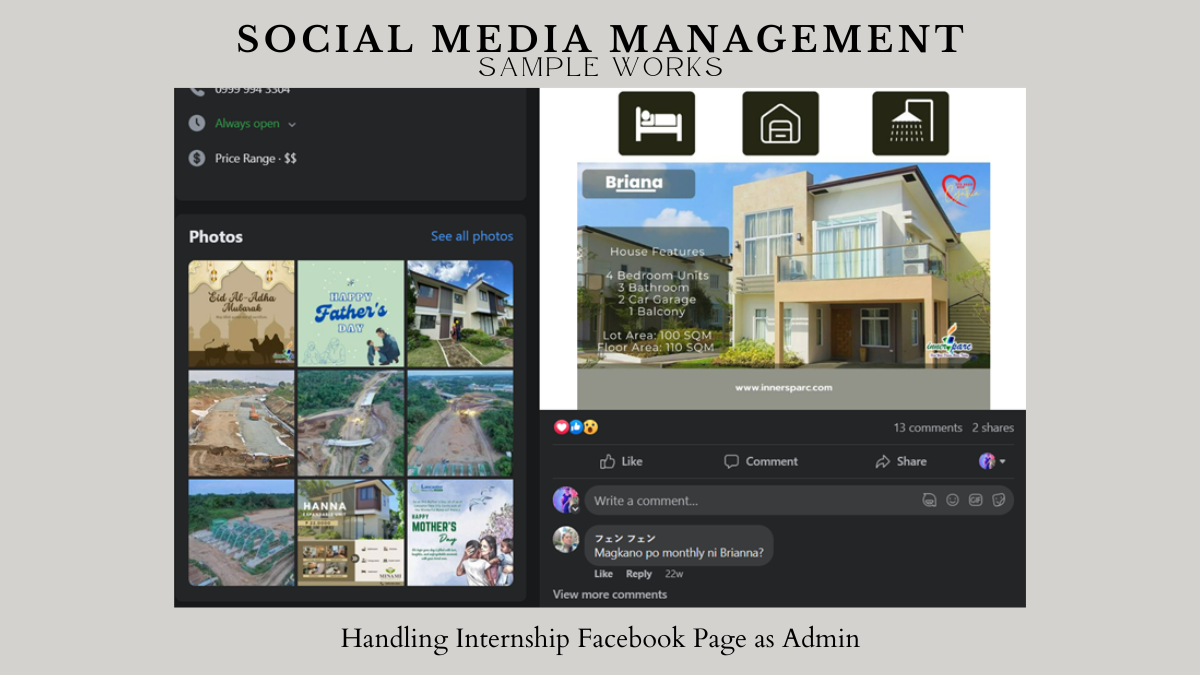1200x675 pixels.
Task: Click the commenter's profile picture
Action: (x=566, y=540)
